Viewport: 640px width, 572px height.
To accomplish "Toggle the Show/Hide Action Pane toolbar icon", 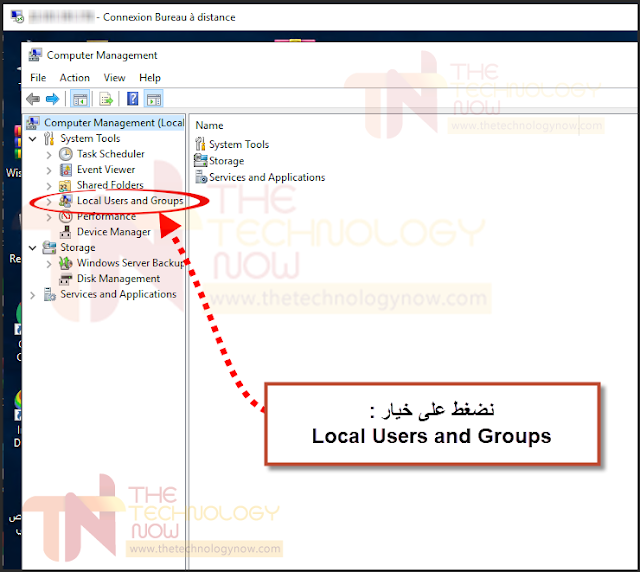I will tap(154, 99).
